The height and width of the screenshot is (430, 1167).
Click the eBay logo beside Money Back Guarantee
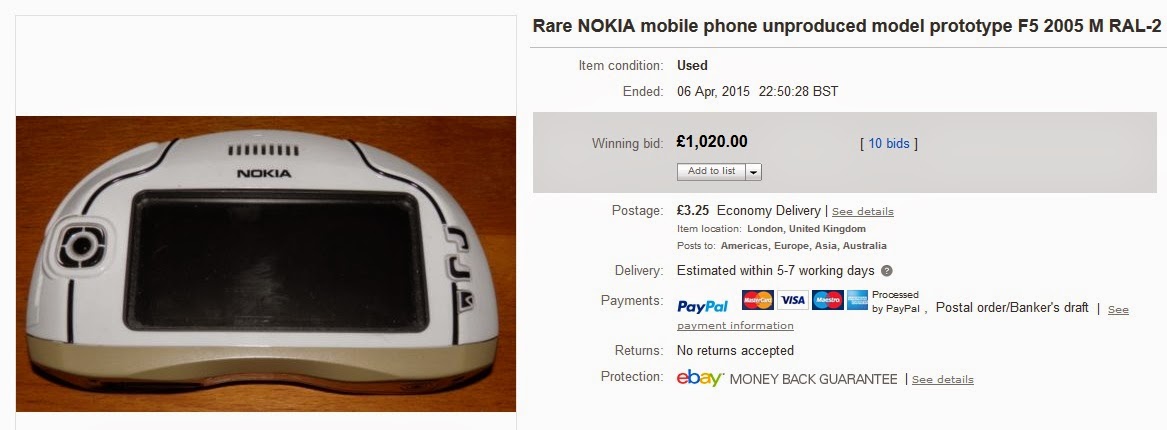point(700,379)
